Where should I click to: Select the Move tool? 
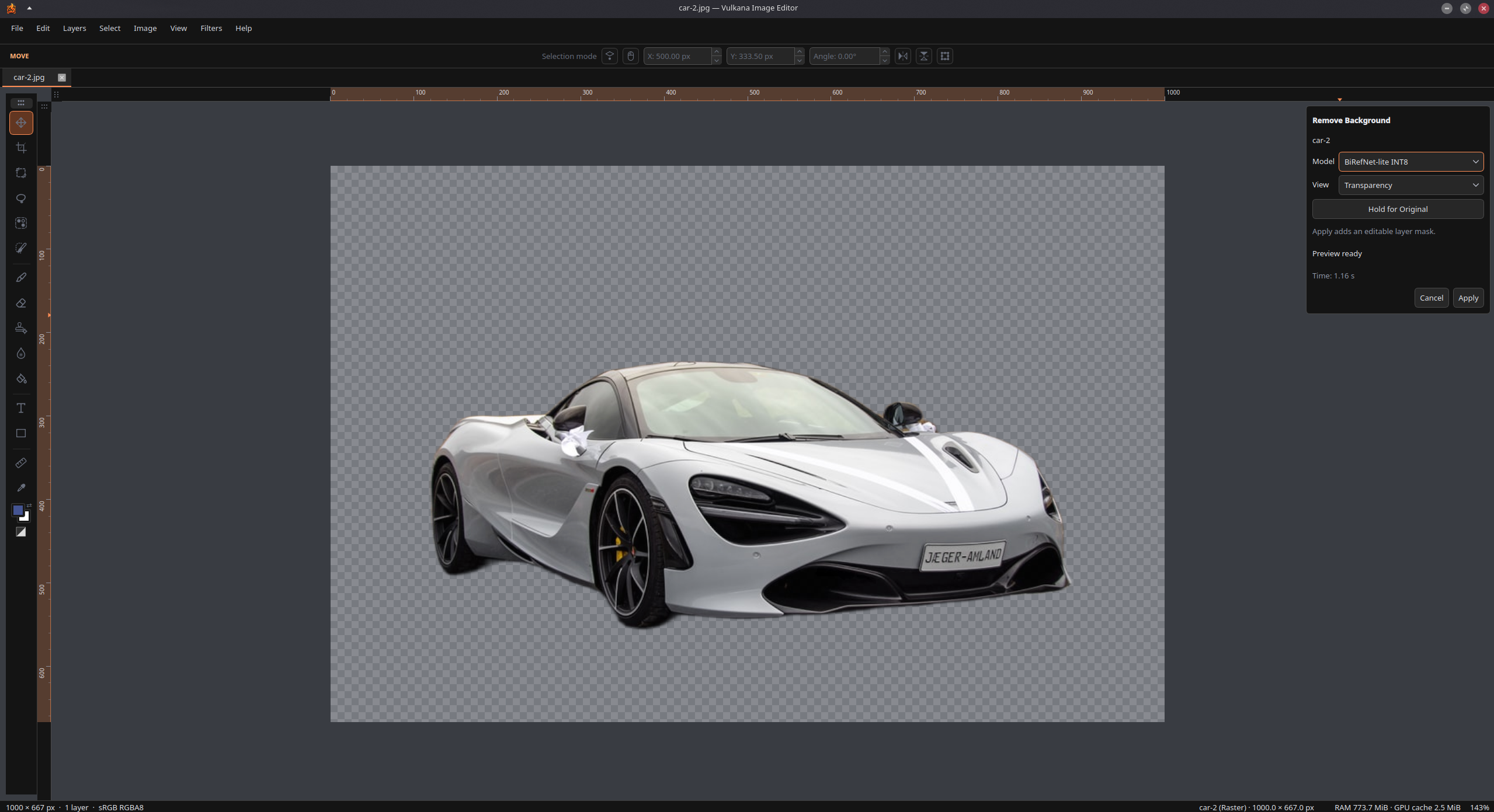21,123
